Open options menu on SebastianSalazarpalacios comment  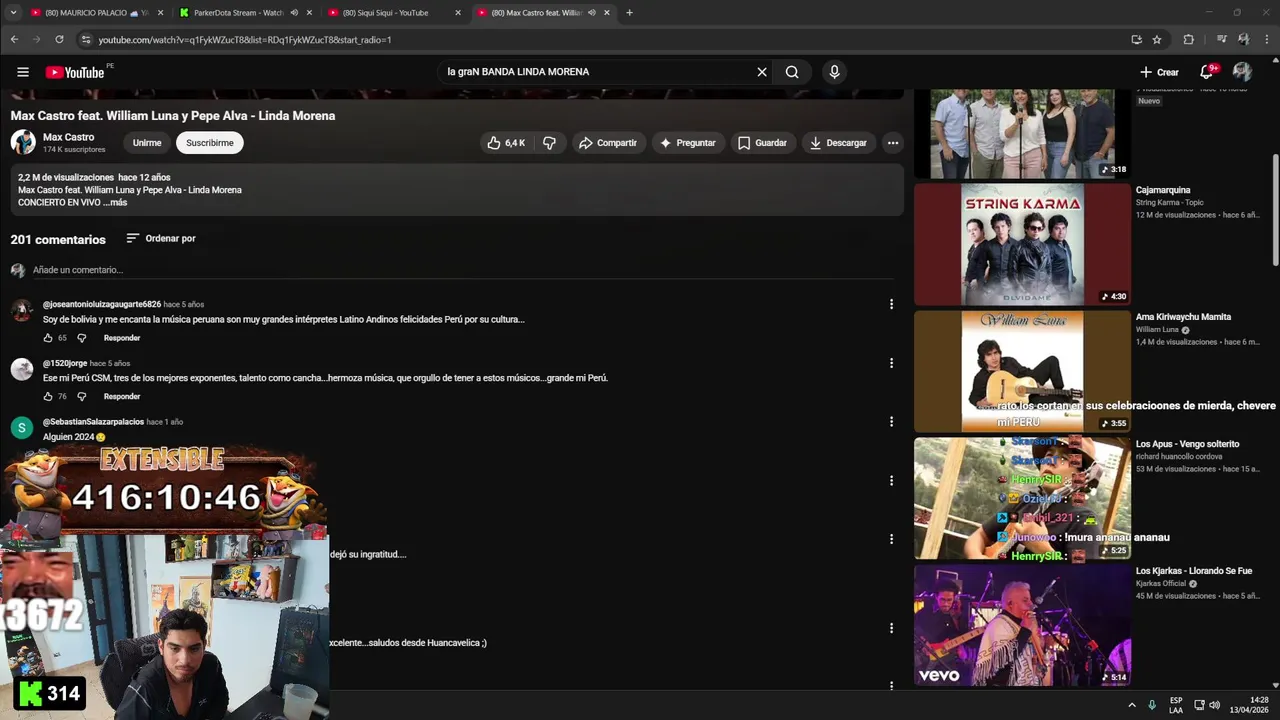point(891,422)
